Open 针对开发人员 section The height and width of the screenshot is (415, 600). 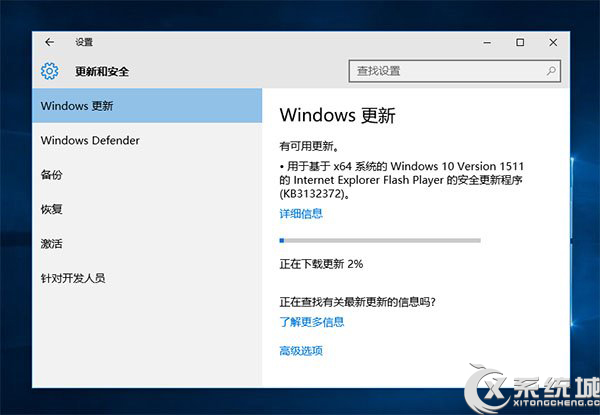(x=147, y=278)
